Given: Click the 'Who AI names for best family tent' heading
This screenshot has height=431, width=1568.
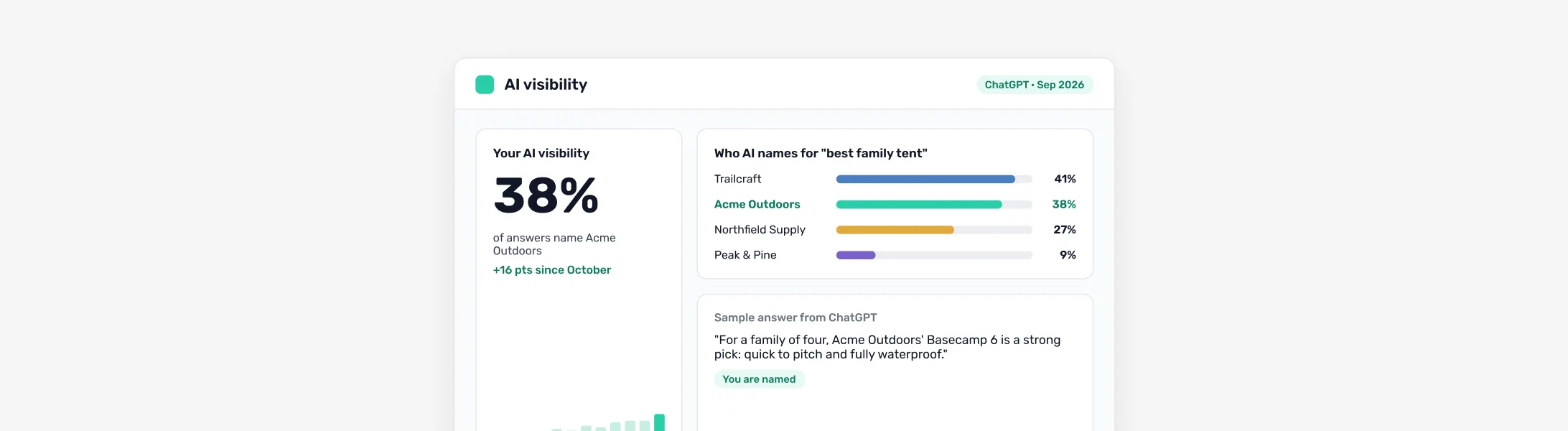Looking at the screenshot, I should (x=821, y=153).
